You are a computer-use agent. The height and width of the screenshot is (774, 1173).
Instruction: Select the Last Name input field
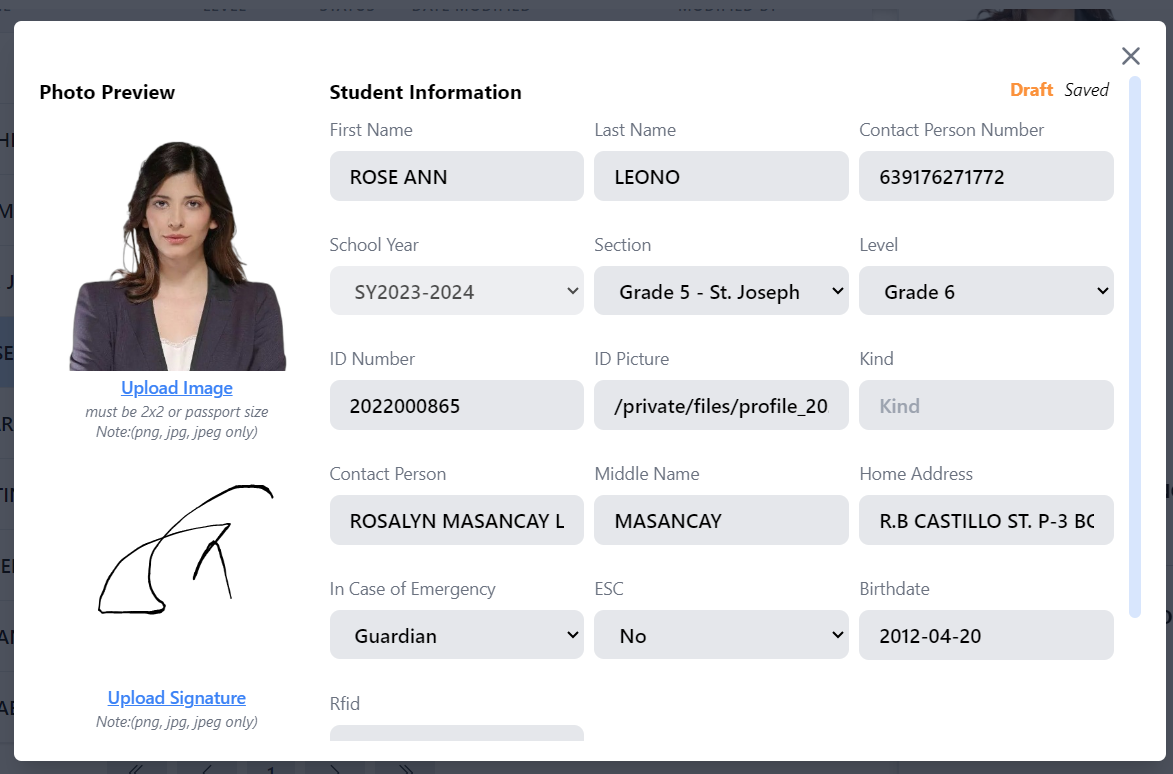[x=721, y=177]
